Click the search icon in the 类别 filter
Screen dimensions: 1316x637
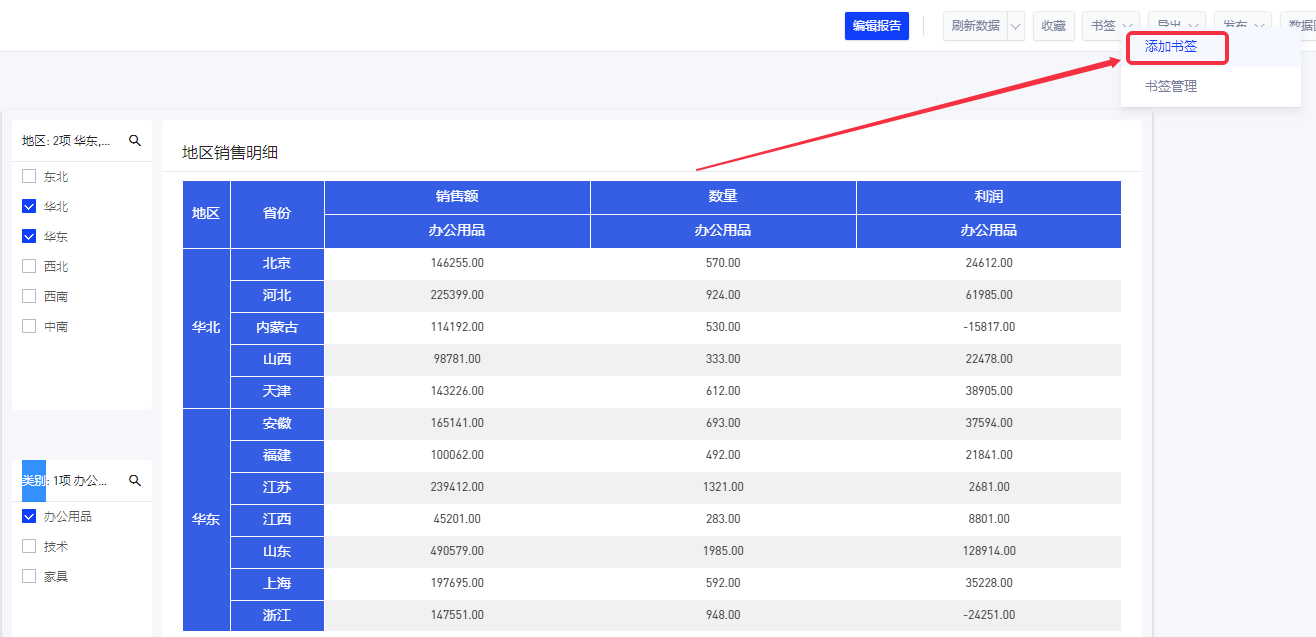coord(135,481)
